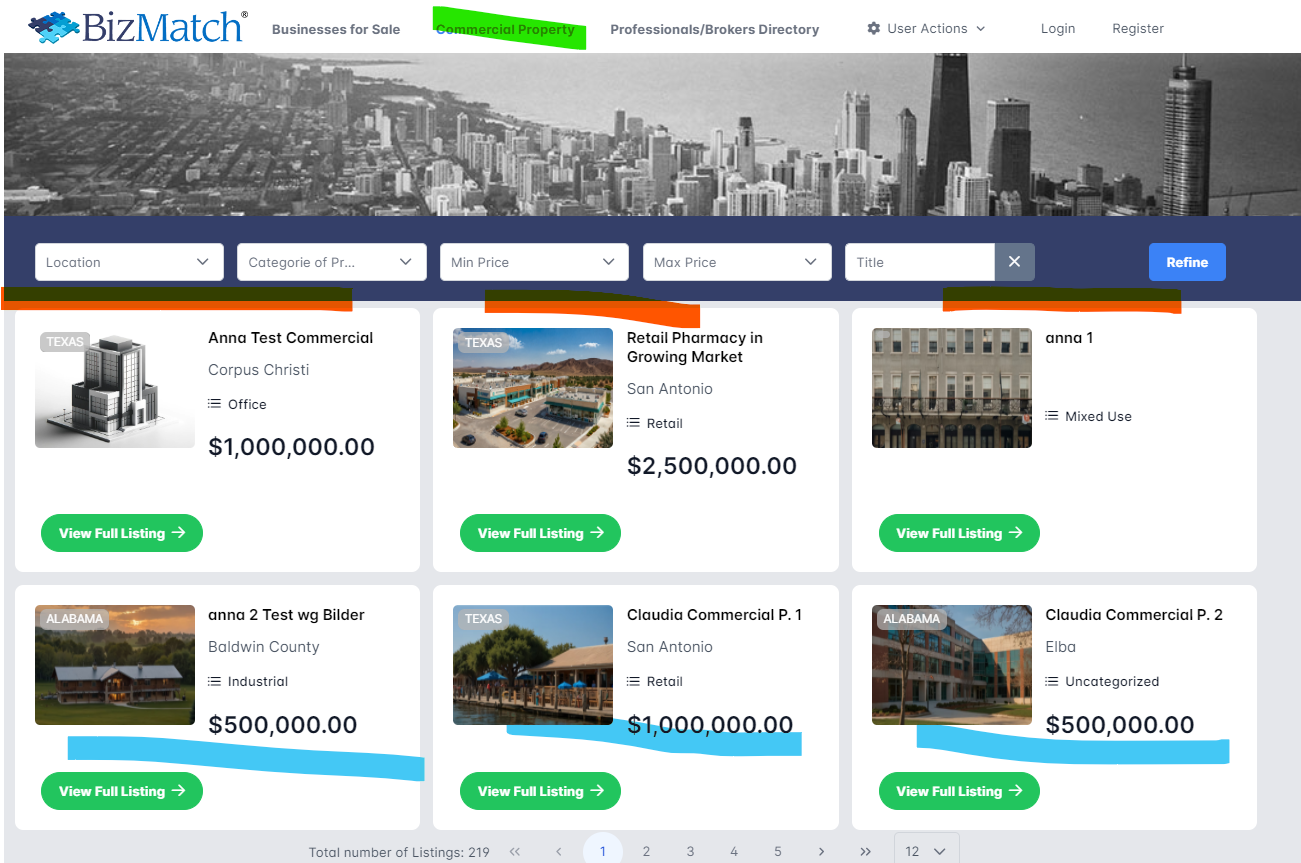Viewport: 1301px width, 863px height.
Task: View Full Listing for Claudia Commercial P. 2
Action: [x=958, y=791]
